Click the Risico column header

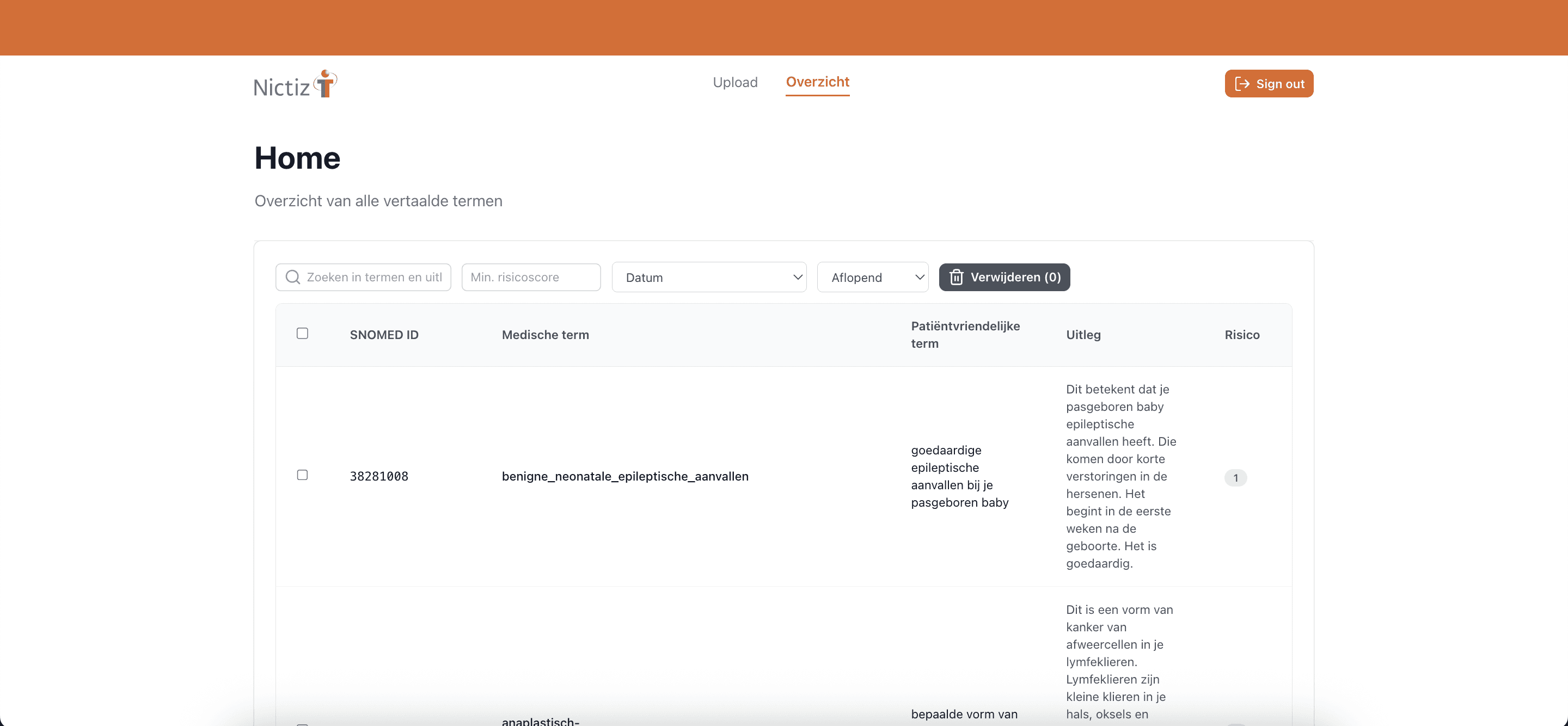click(1242, 334)
